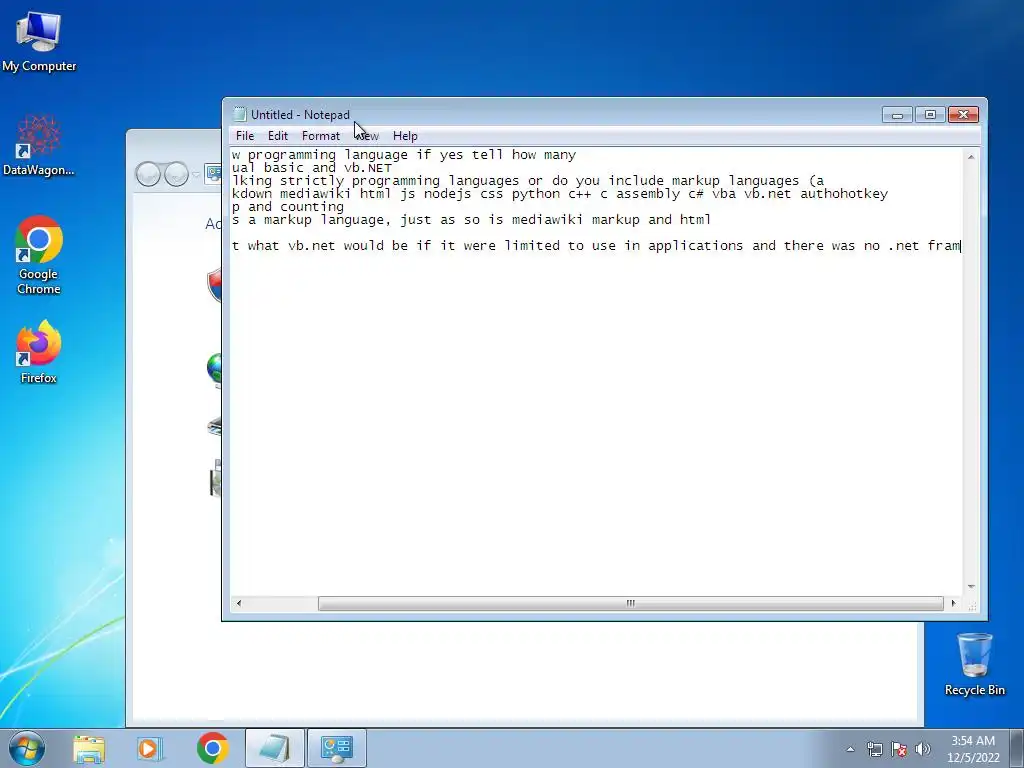Open the My Computer desktop icon
The width and height of the screenshot is (1024, 768).
[x=39, y=42]
